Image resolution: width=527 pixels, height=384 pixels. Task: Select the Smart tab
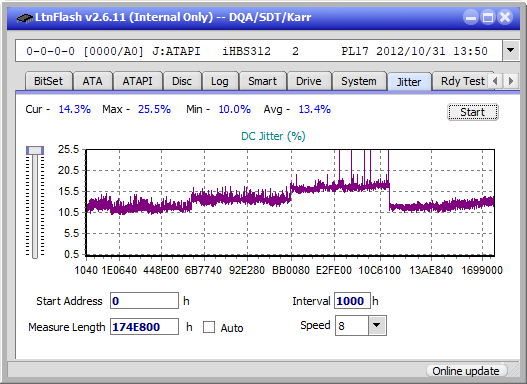[262, 81]
